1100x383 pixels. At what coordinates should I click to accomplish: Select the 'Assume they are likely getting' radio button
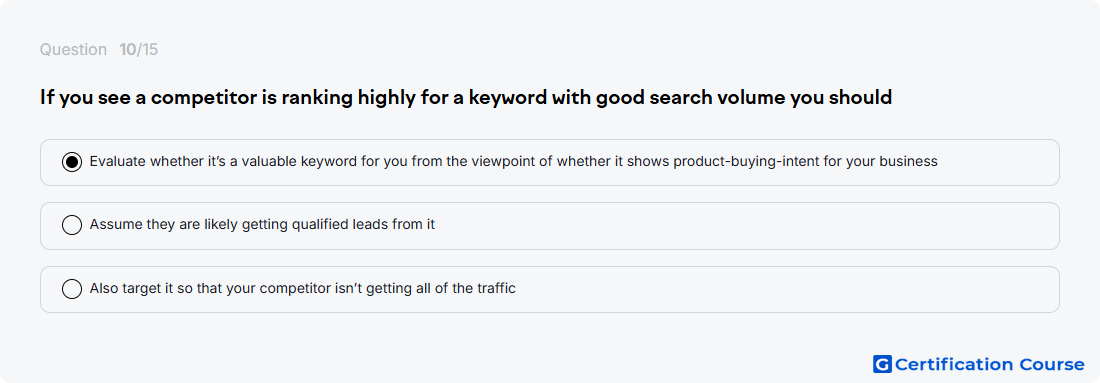(72, 225)
